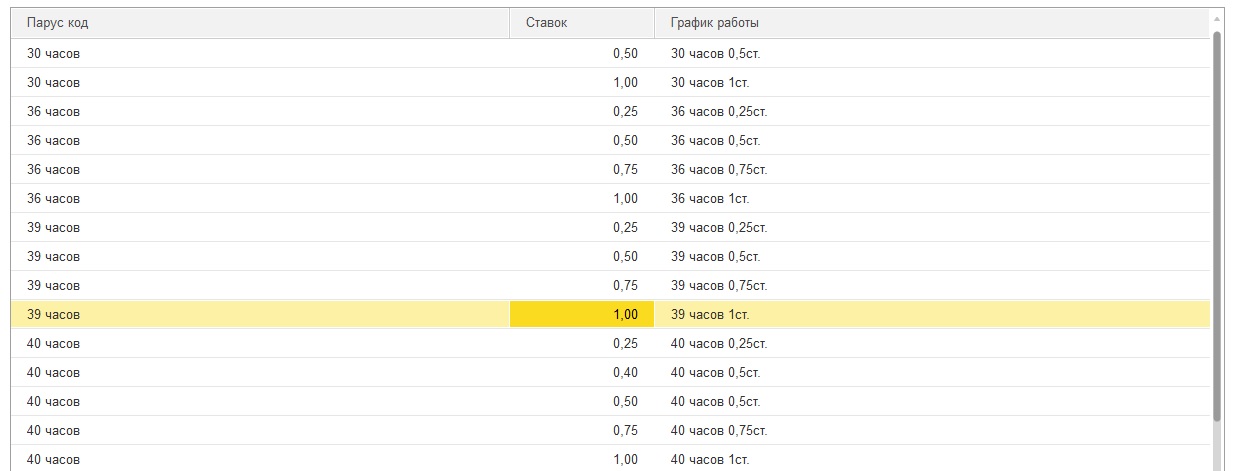Viewport: 1238px width, 471px height.
Task: Pick the '39 часов 0,75ст.' schedule cell
Action: coord(718,285)
